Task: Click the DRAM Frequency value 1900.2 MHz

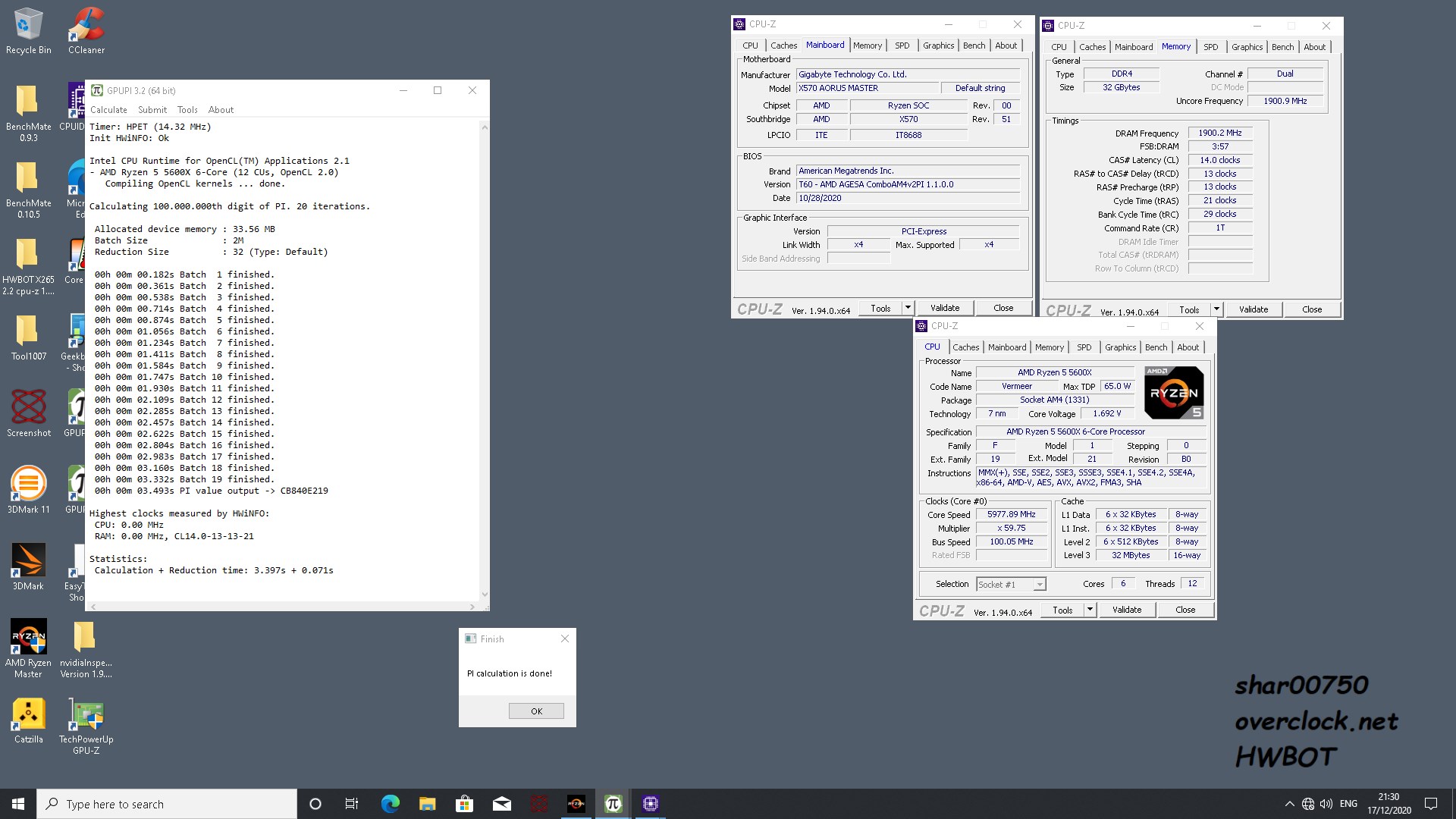Action: tap(1220, 133)
